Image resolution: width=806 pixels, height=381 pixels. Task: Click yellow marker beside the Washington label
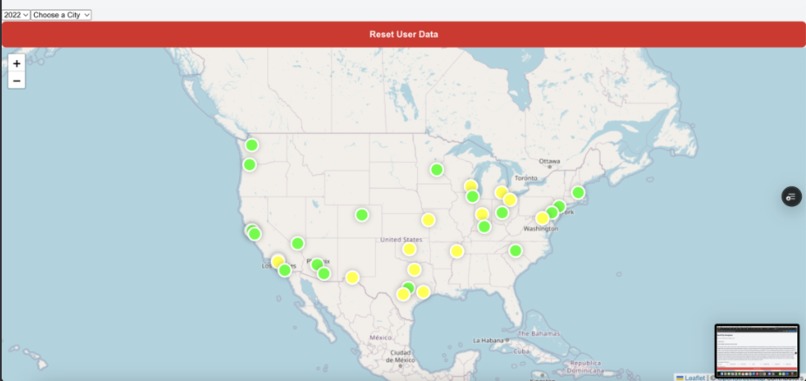(543, 218)
